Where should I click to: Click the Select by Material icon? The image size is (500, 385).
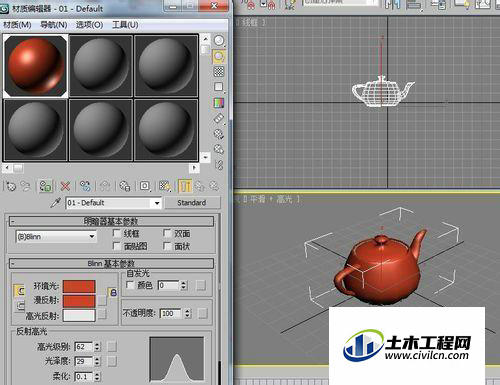[219, 149]
